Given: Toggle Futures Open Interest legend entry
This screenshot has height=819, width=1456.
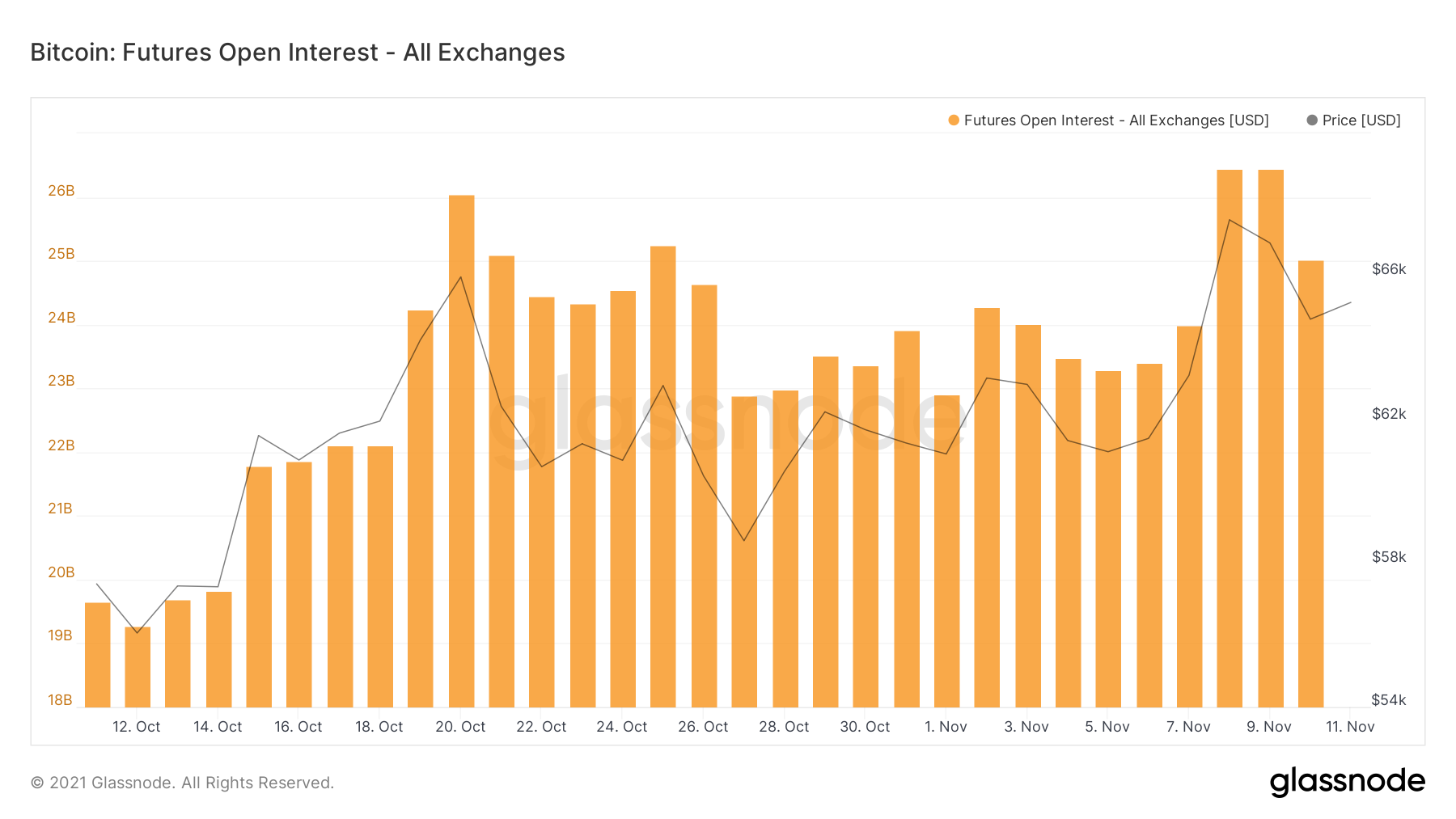Looking at the screenshot, I should [1108, 120].
